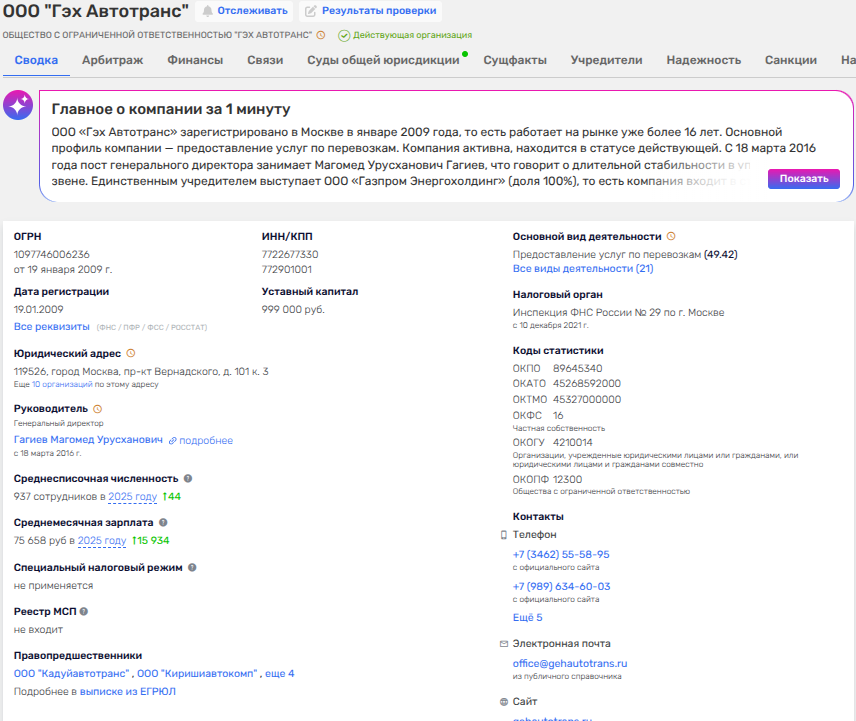
Task: Click the clock icon after the full company name
Action: click(x=321, y=35)
